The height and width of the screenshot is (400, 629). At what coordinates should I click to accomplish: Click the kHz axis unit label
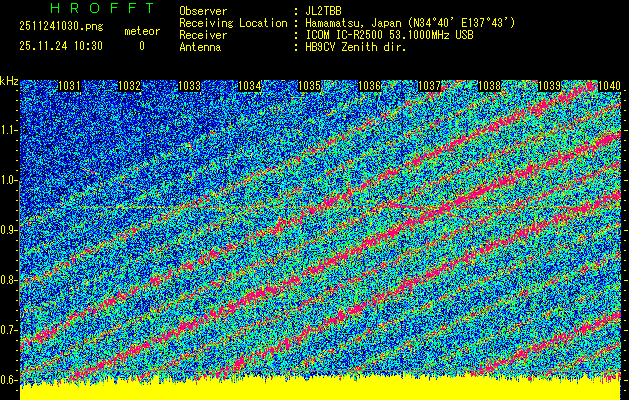tap(9, 80)
